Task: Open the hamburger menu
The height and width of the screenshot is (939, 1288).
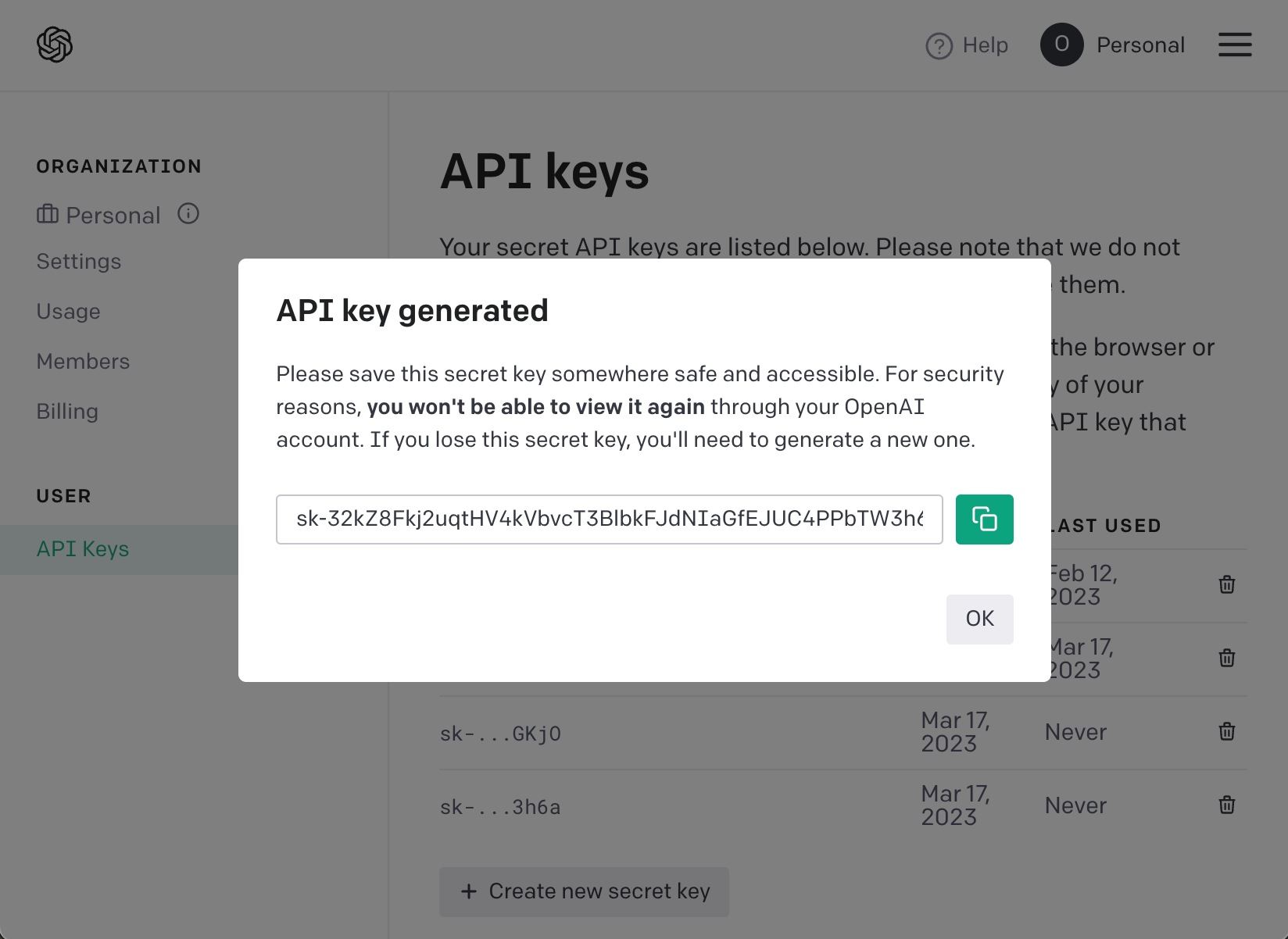Action: 1235,45
